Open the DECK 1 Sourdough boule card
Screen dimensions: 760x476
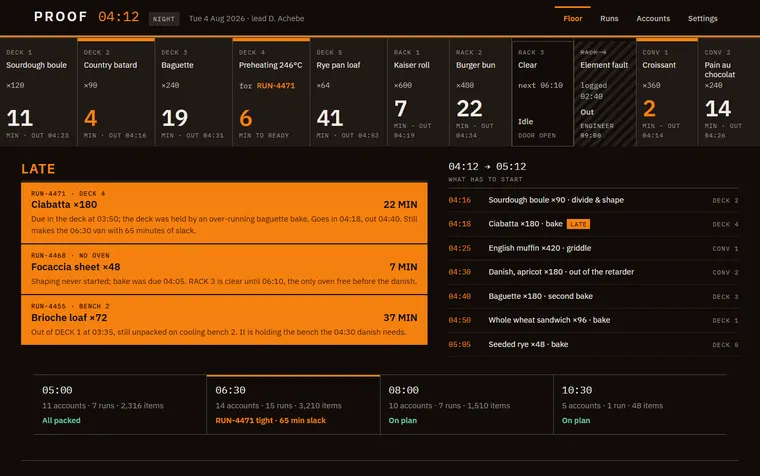tap(38, 92)
